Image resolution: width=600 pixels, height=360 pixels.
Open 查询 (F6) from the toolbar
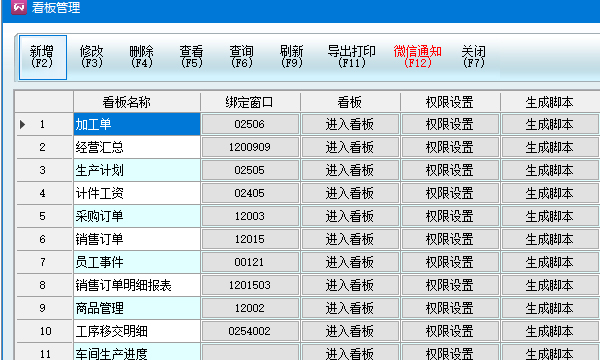(x=241, y=57)
